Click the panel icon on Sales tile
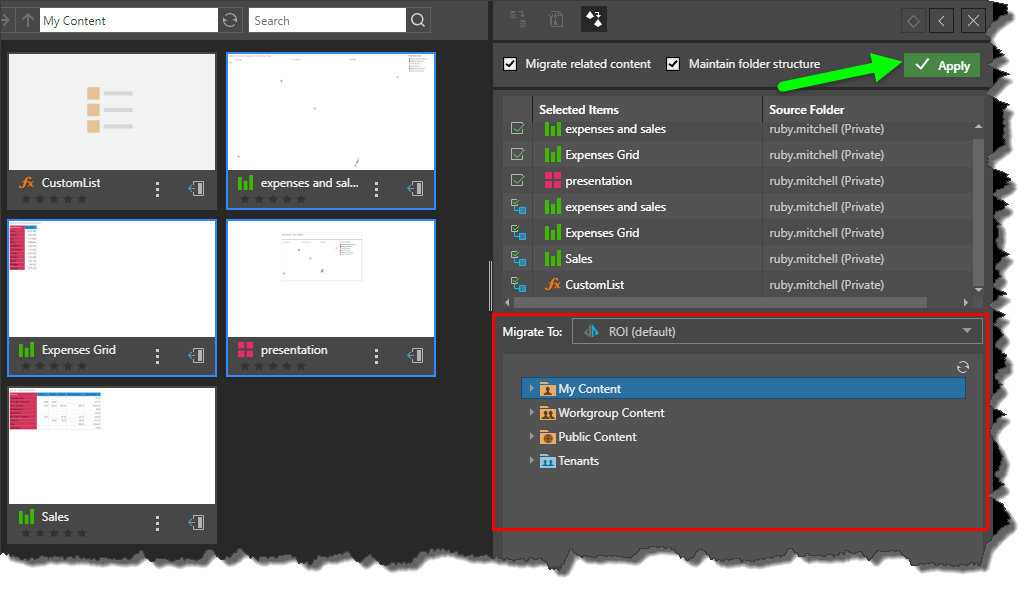This screenshot has height=590, width=1032. (x=197, y=522)
